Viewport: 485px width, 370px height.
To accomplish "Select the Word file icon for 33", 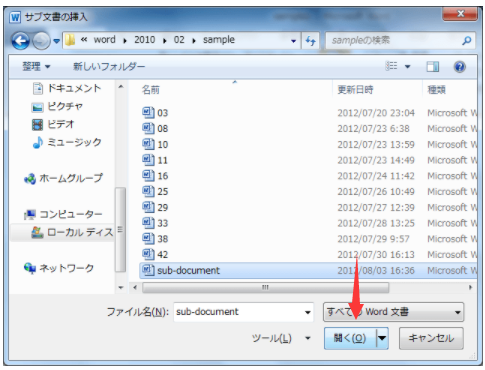I will (x=148, y=223).
